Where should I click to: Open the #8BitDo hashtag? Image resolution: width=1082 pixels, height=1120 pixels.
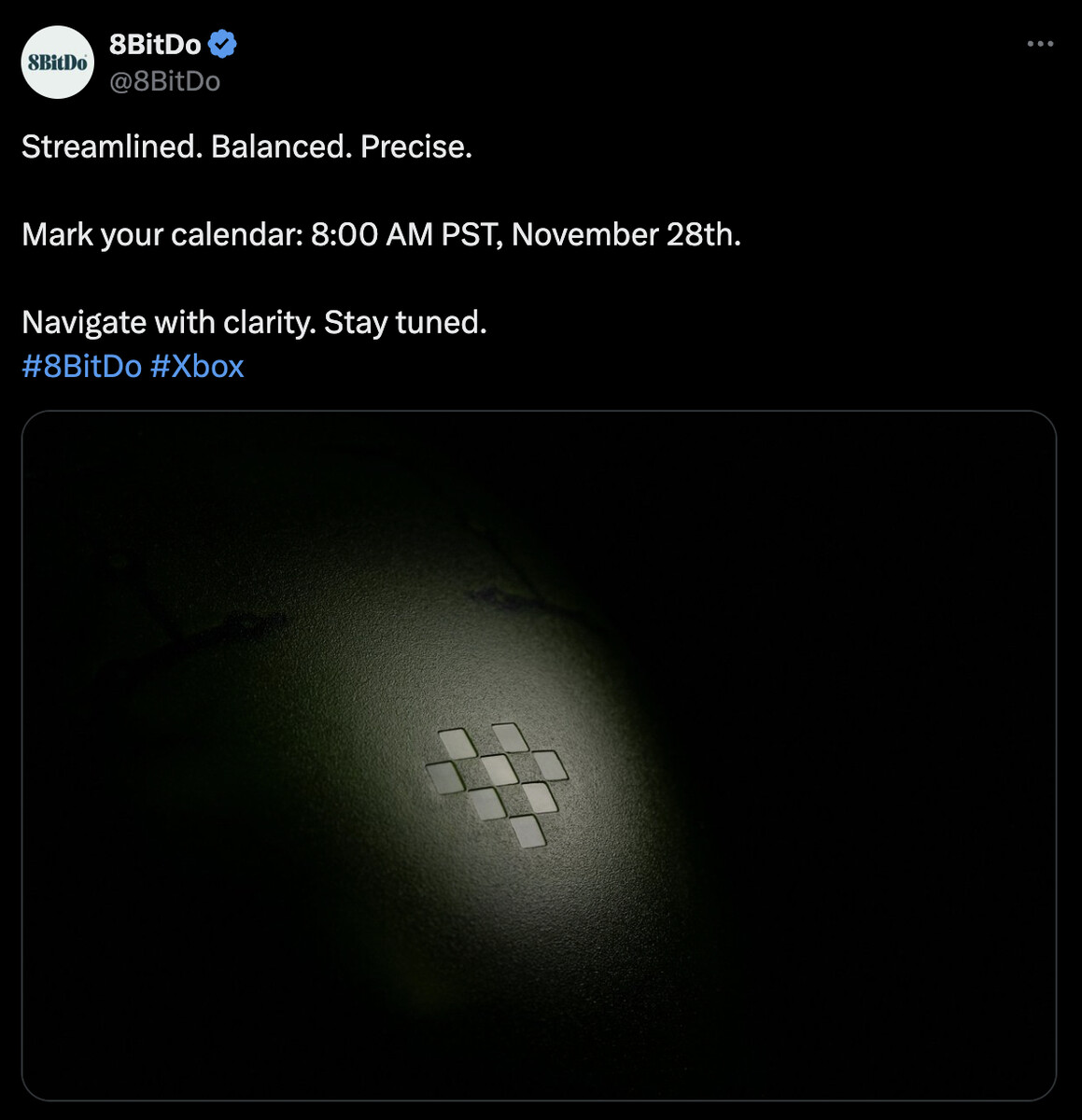[x=81, y=366]
